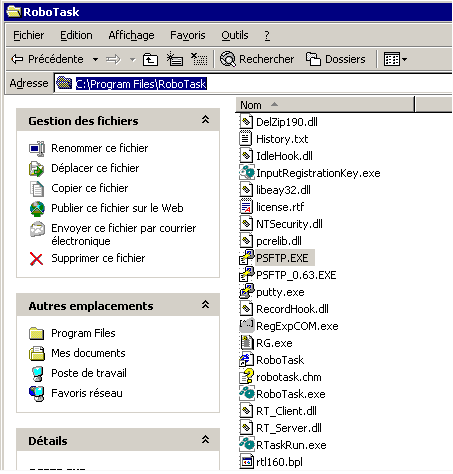Click the address bar folder icon
The image size is (453, 474).
pyautogui.click(x=64, y=83)
